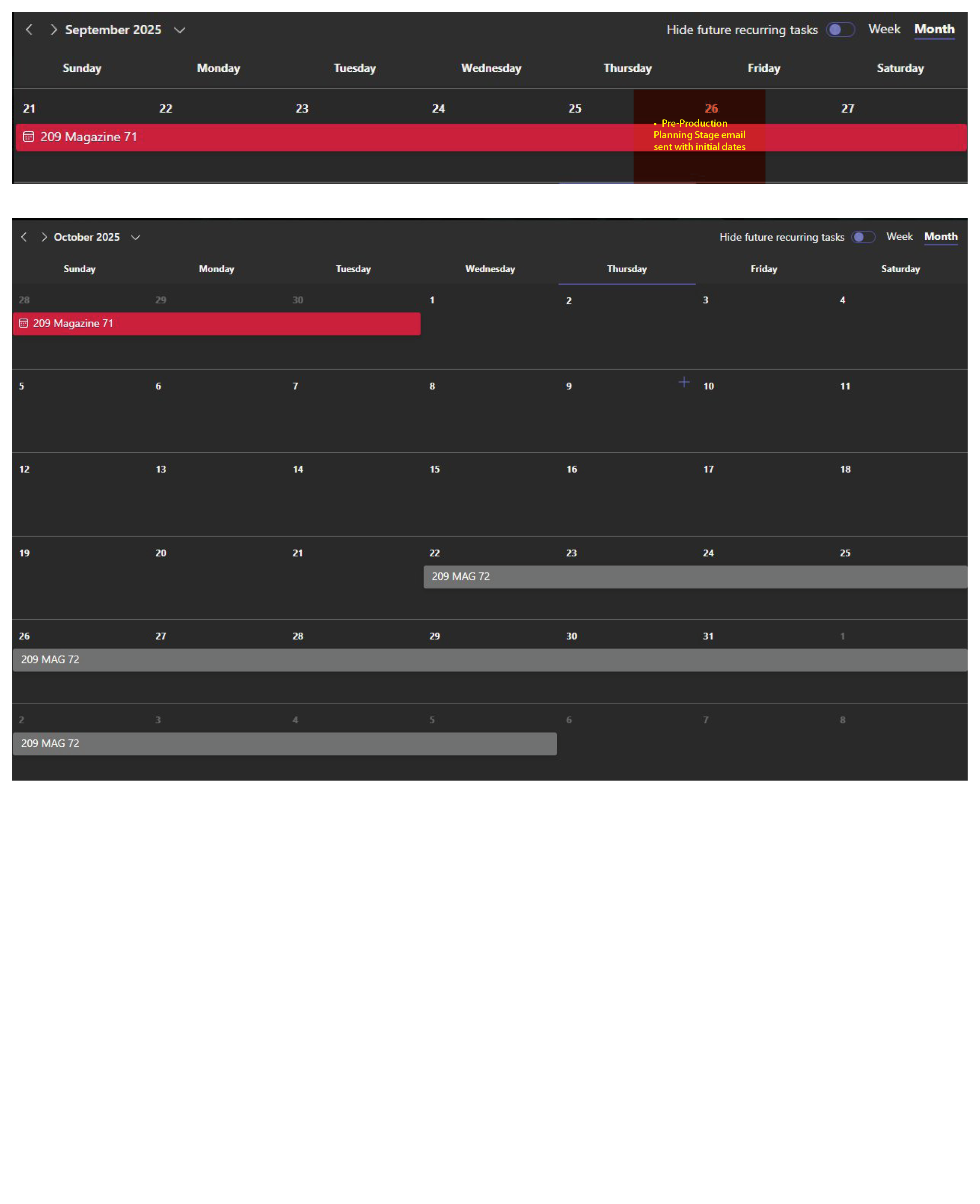Toggle Hide future recurring tasks in September view

[840, 30]
